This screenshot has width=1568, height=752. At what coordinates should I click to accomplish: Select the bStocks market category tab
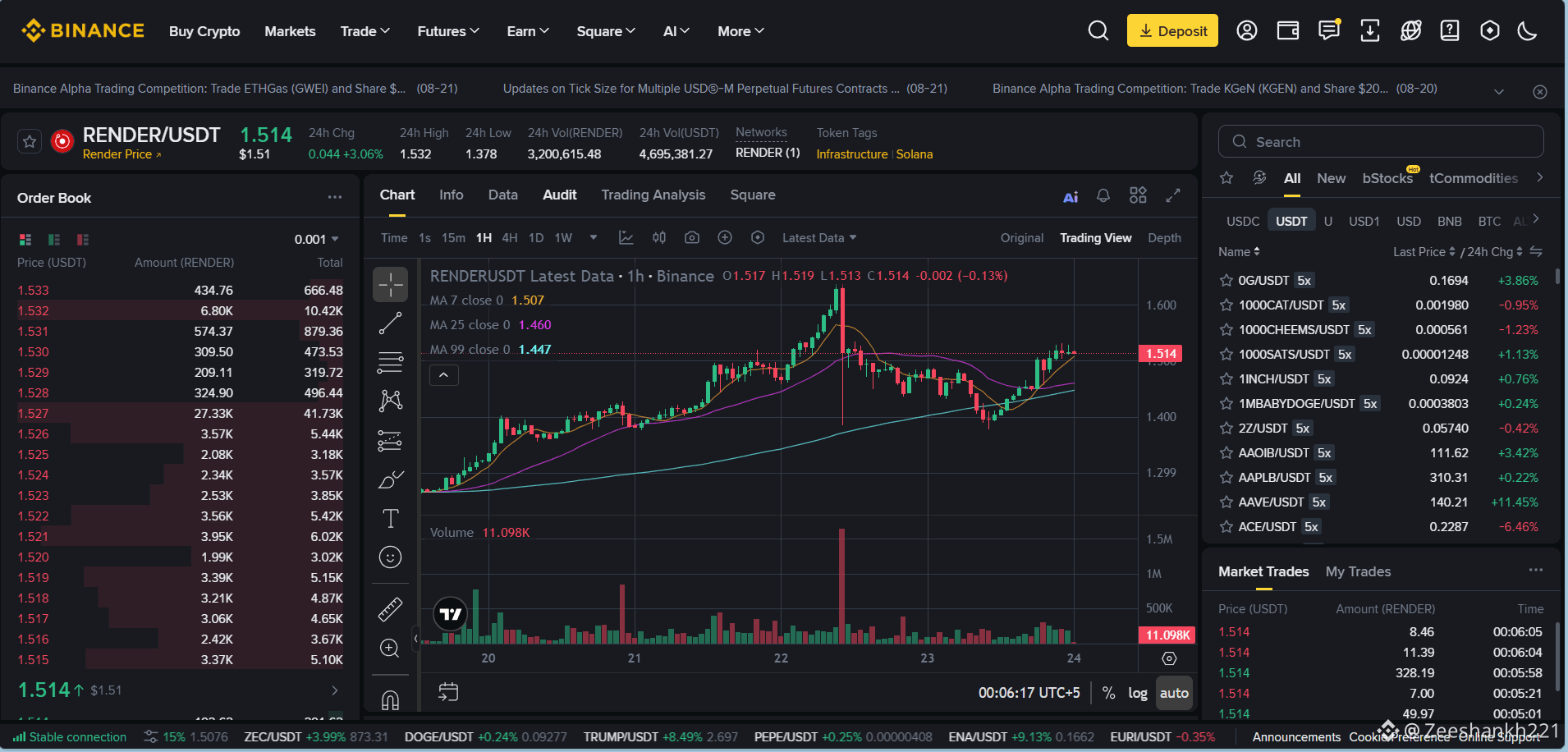click(1387, 178)
